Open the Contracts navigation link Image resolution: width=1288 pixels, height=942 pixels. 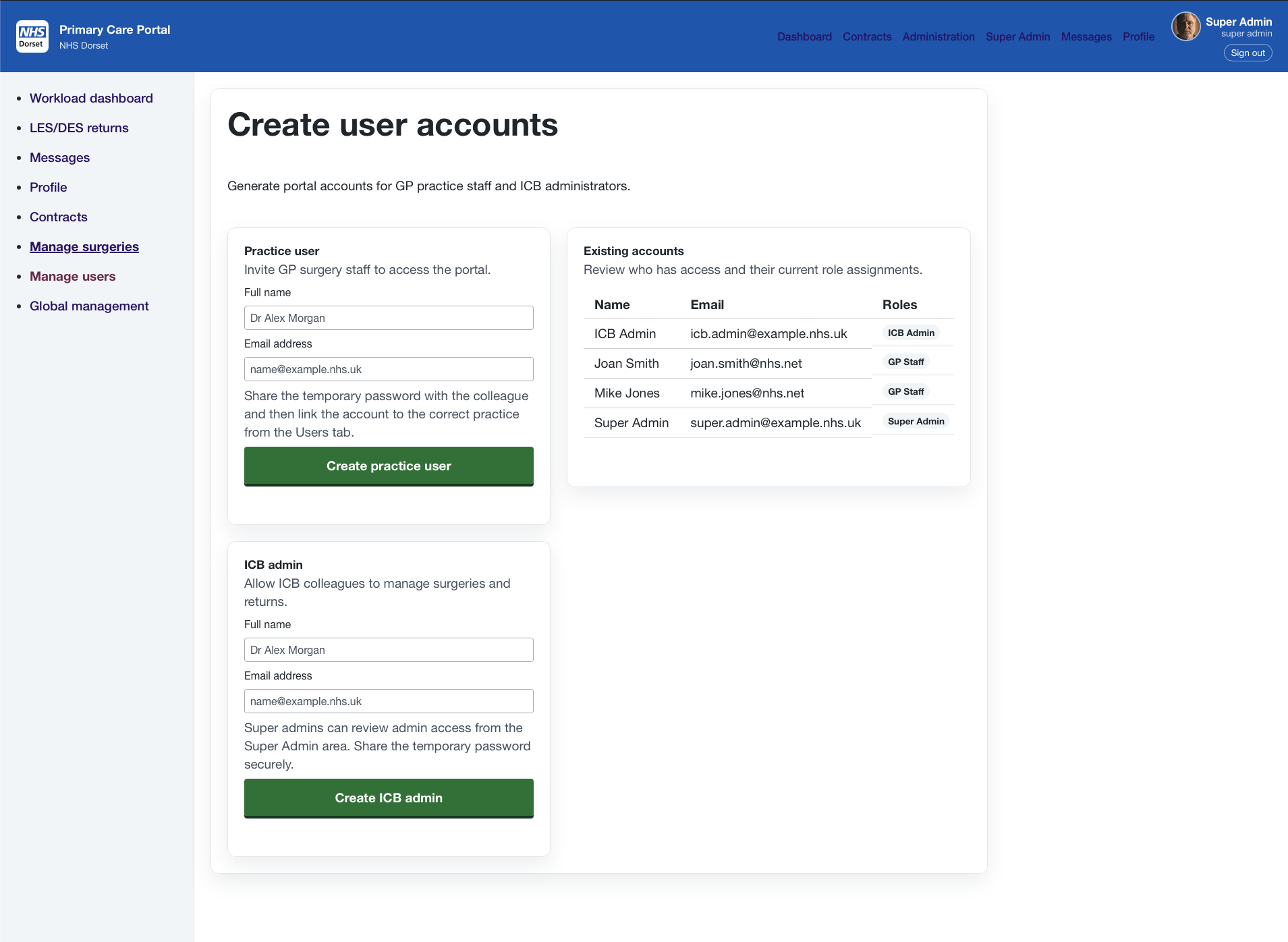click(x=867, y=37)
